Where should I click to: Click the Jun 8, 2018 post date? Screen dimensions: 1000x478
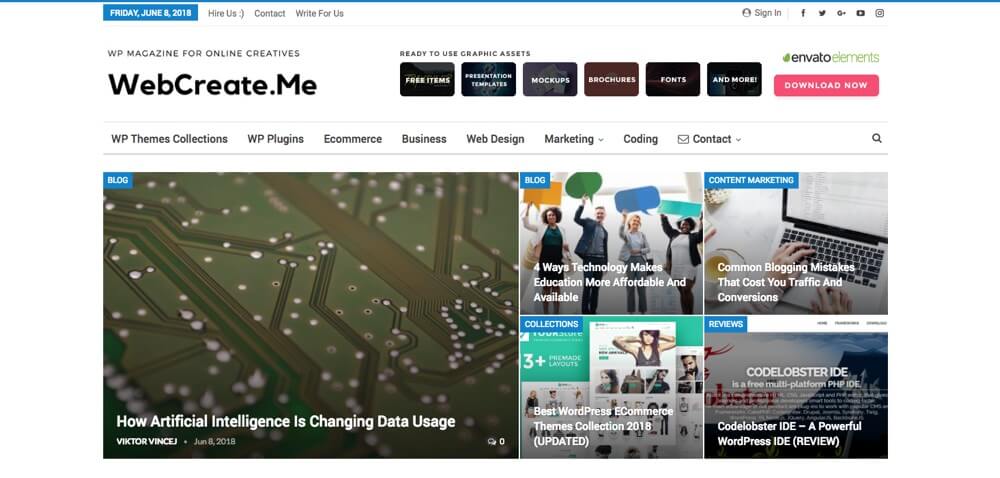[214, 442]
